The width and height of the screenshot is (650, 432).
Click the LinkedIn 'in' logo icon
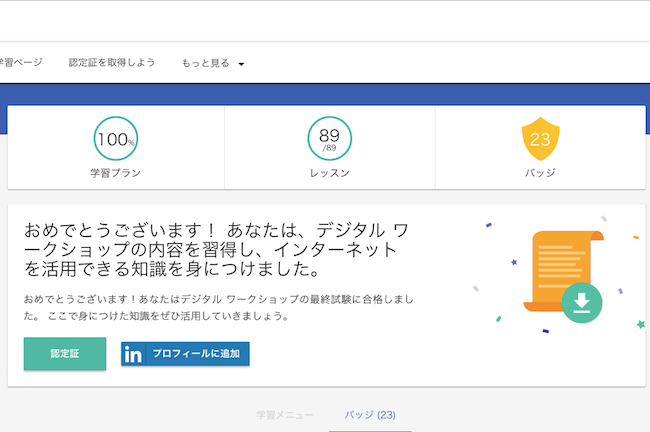click(x=133, y=354)
